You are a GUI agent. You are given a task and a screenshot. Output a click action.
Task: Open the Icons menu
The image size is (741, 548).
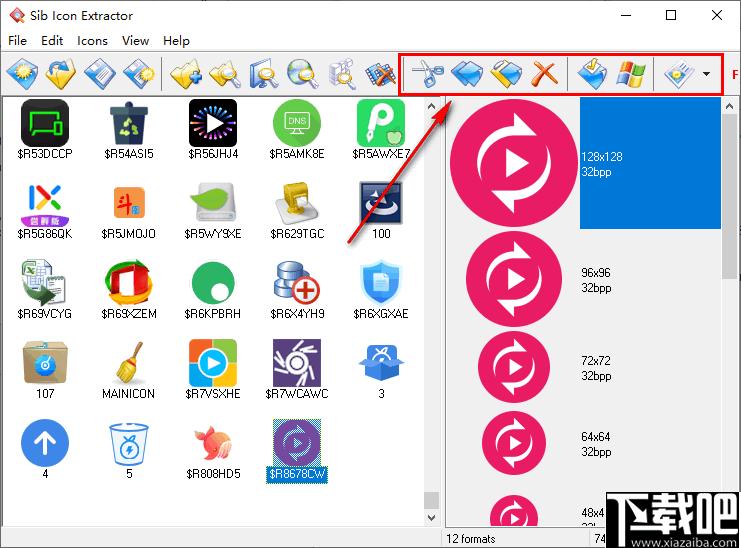92,41
